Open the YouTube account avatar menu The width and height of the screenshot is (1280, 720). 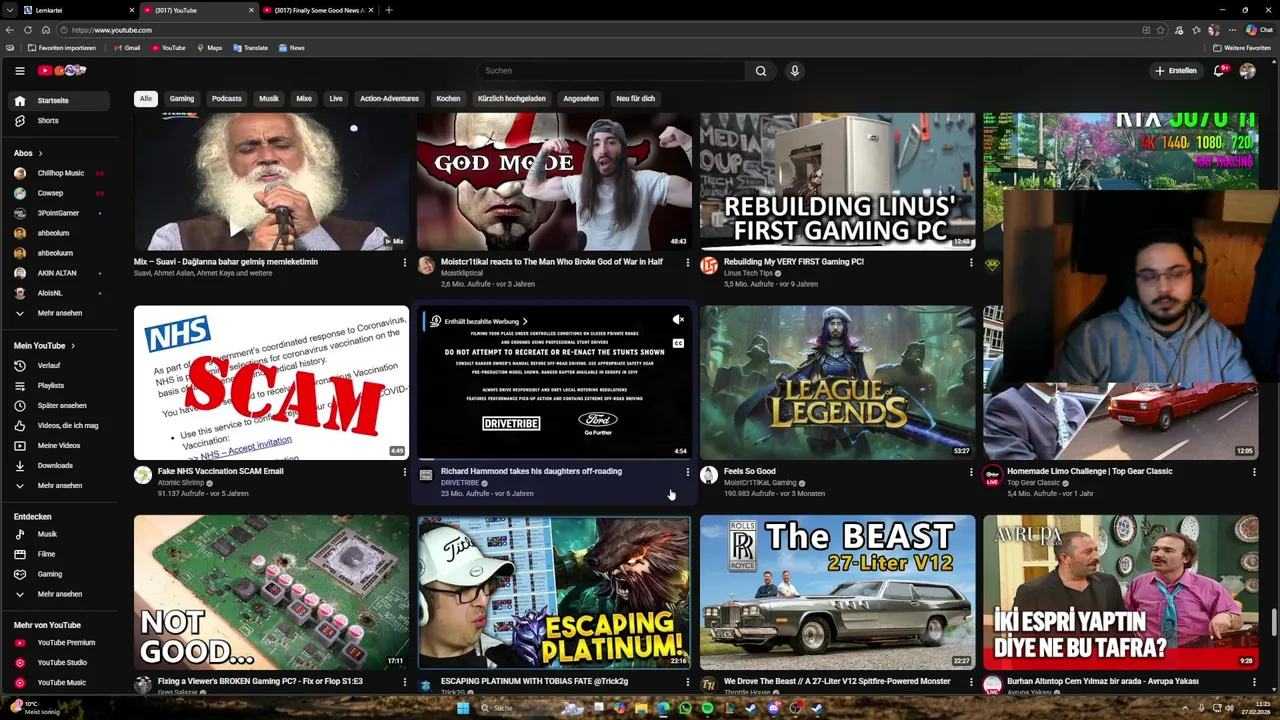click(1247, 71)
